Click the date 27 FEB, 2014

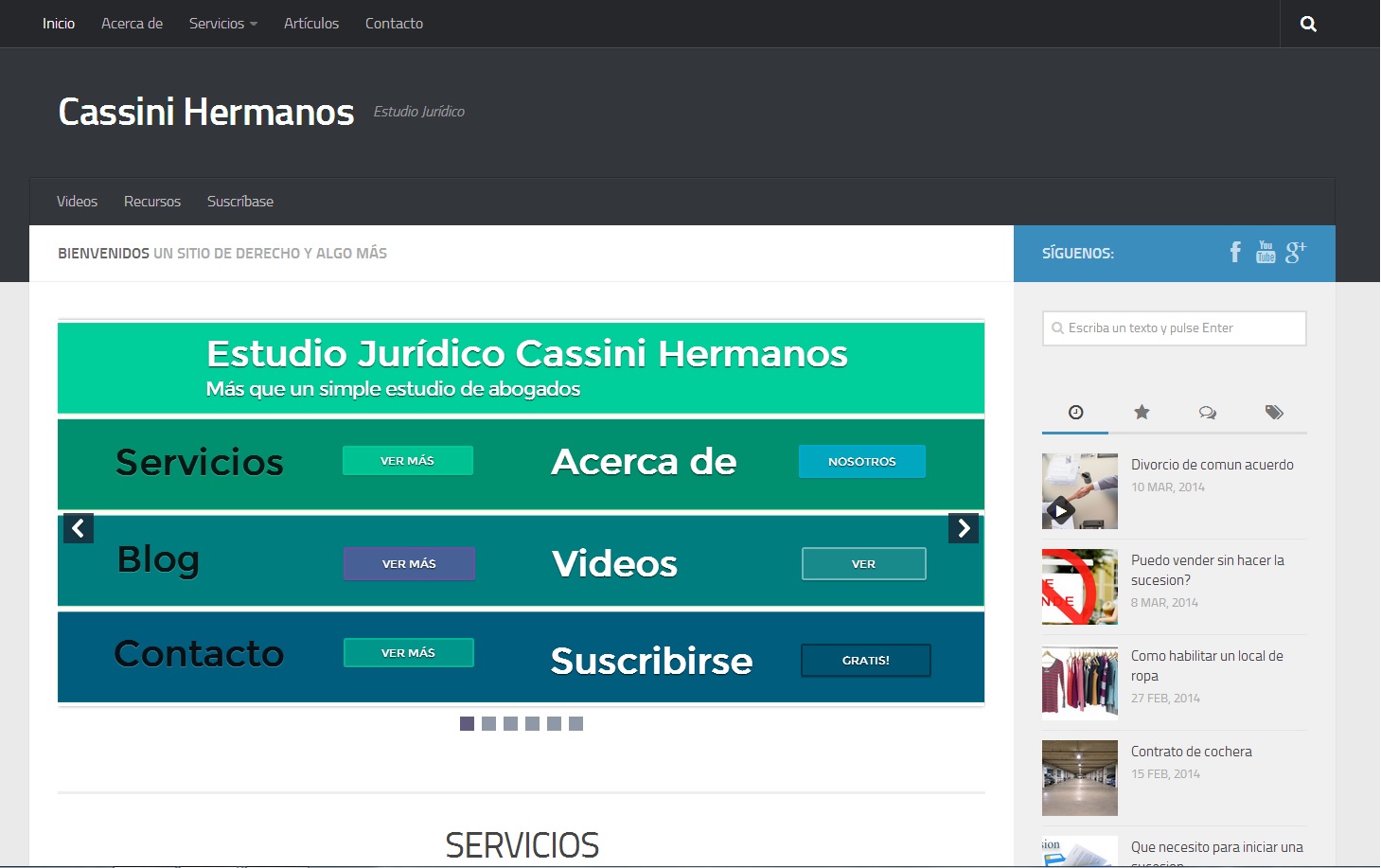(1165, 699)
